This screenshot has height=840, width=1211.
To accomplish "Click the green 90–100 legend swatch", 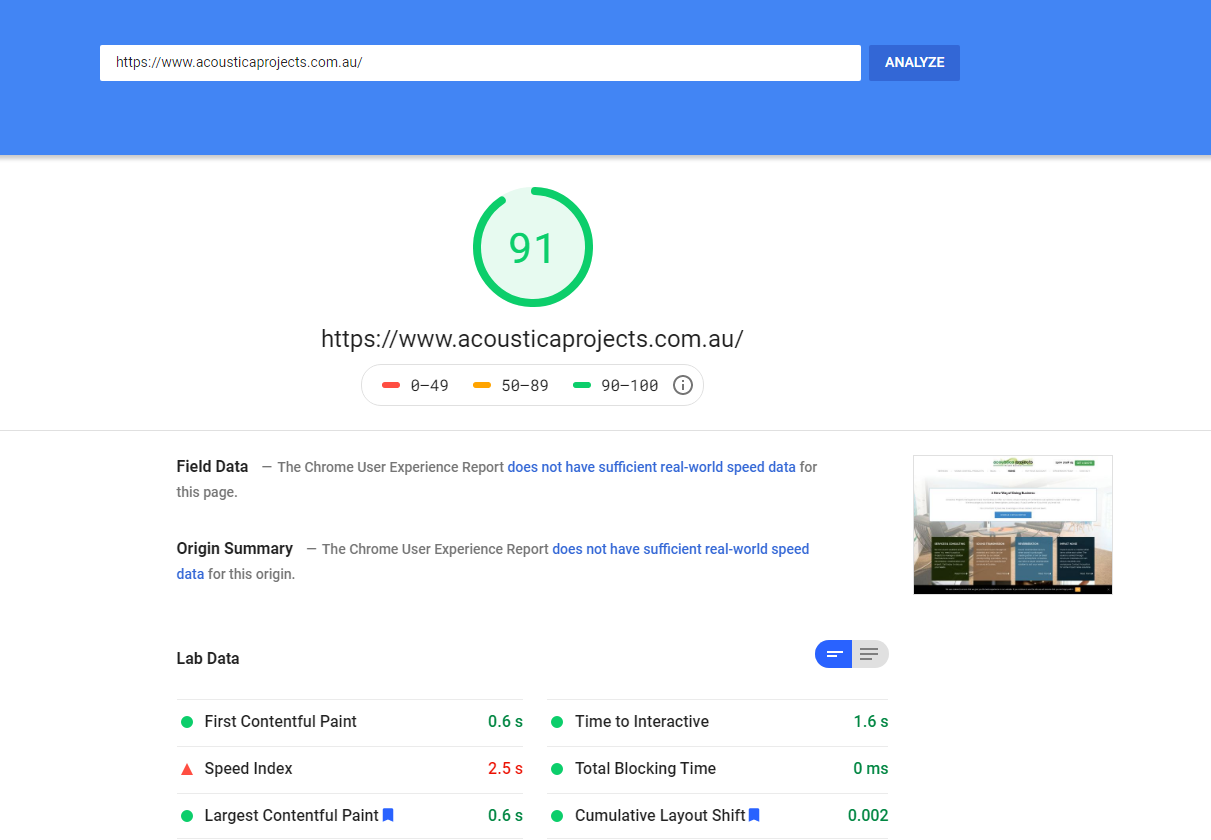I will 582,385.
